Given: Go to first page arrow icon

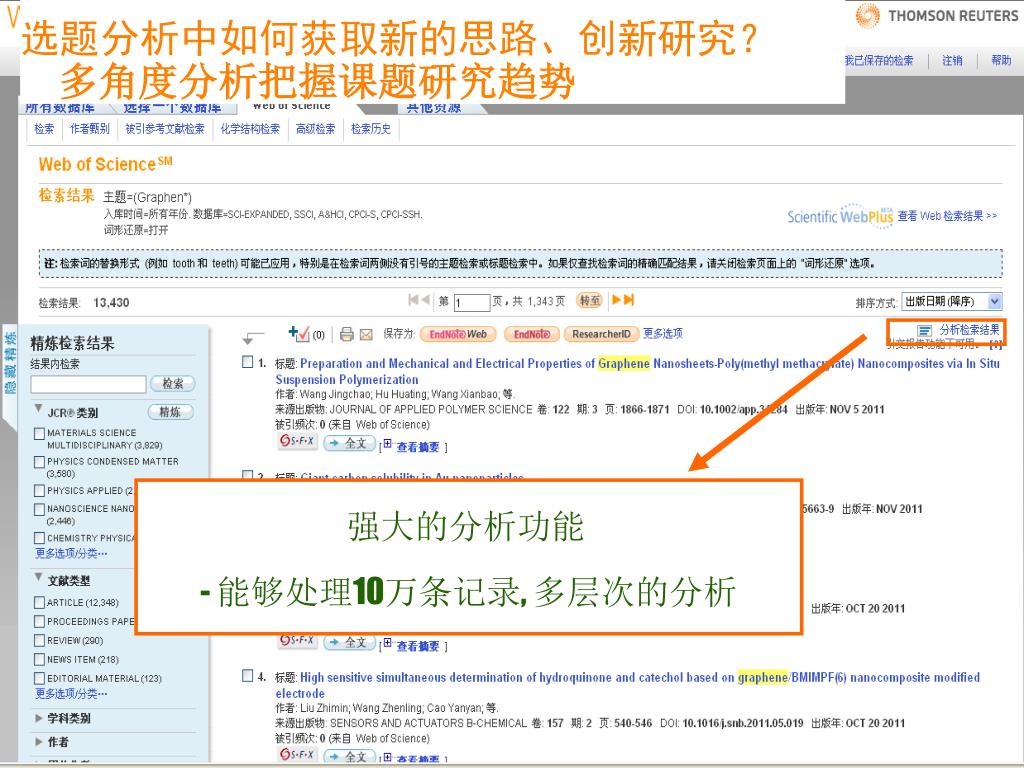Looking at the screenshot, I should 413,300.
